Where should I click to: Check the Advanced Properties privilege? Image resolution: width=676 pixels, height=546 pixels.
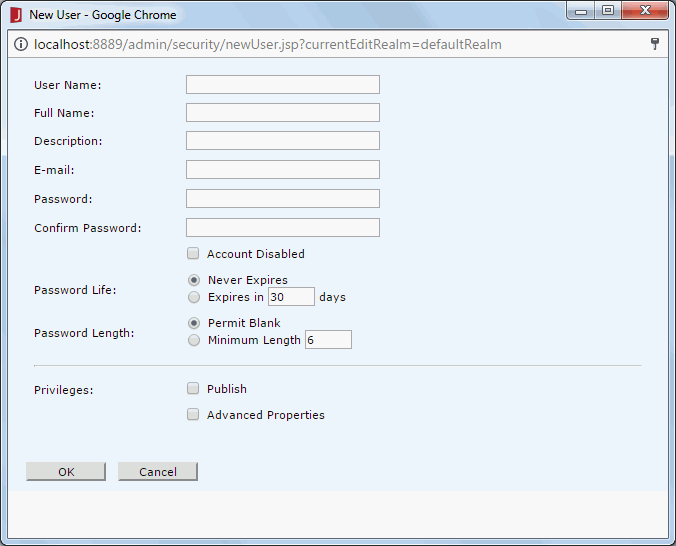pos(193,414)
